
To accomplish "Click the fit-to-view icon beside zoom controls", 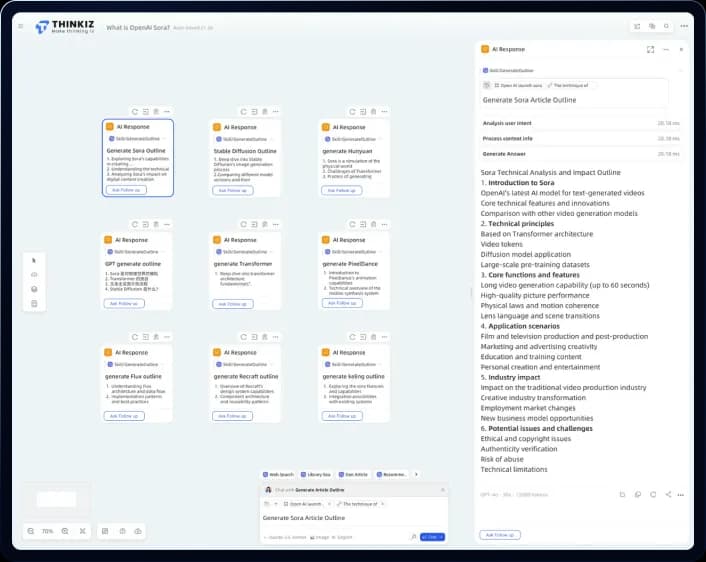I will tap(82, 531).
